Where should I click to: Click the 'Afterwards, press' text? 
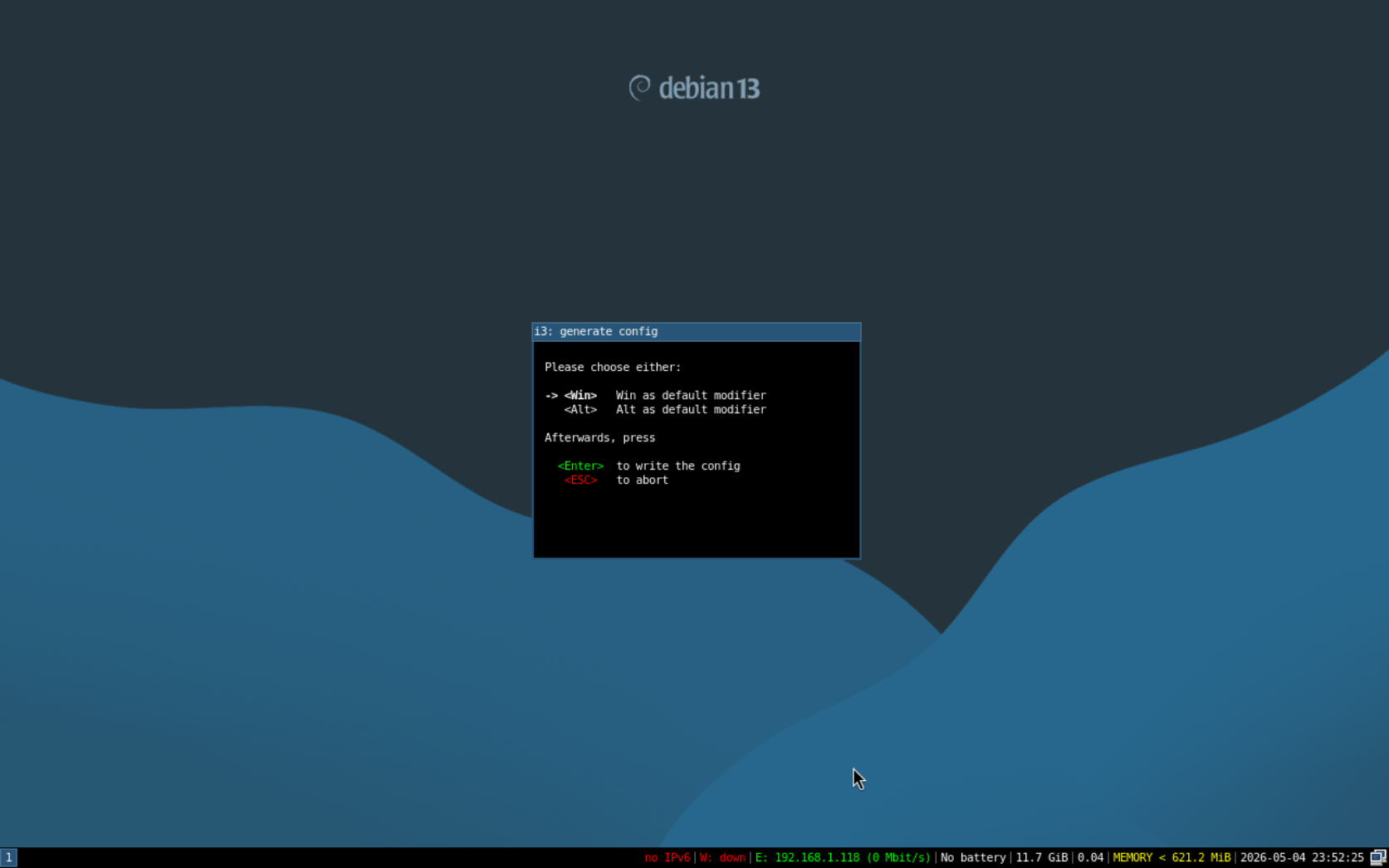[x=599, y=438]
